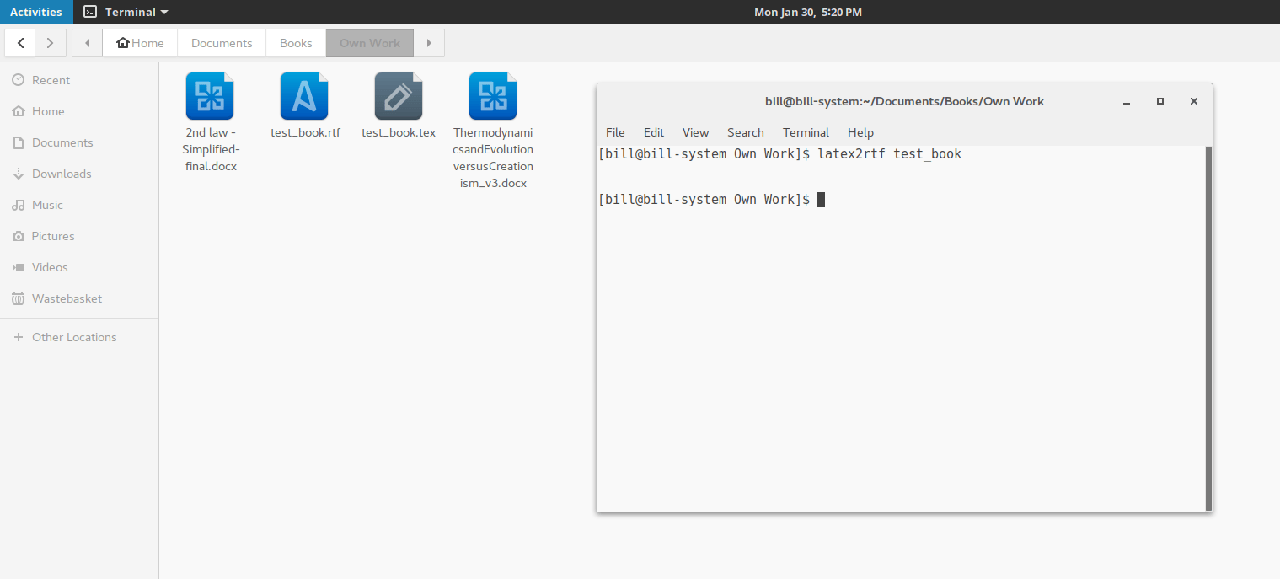1280x579 pixels.
Task: Open Other Locations in sidebar
Action: click(x=74, y=337)
